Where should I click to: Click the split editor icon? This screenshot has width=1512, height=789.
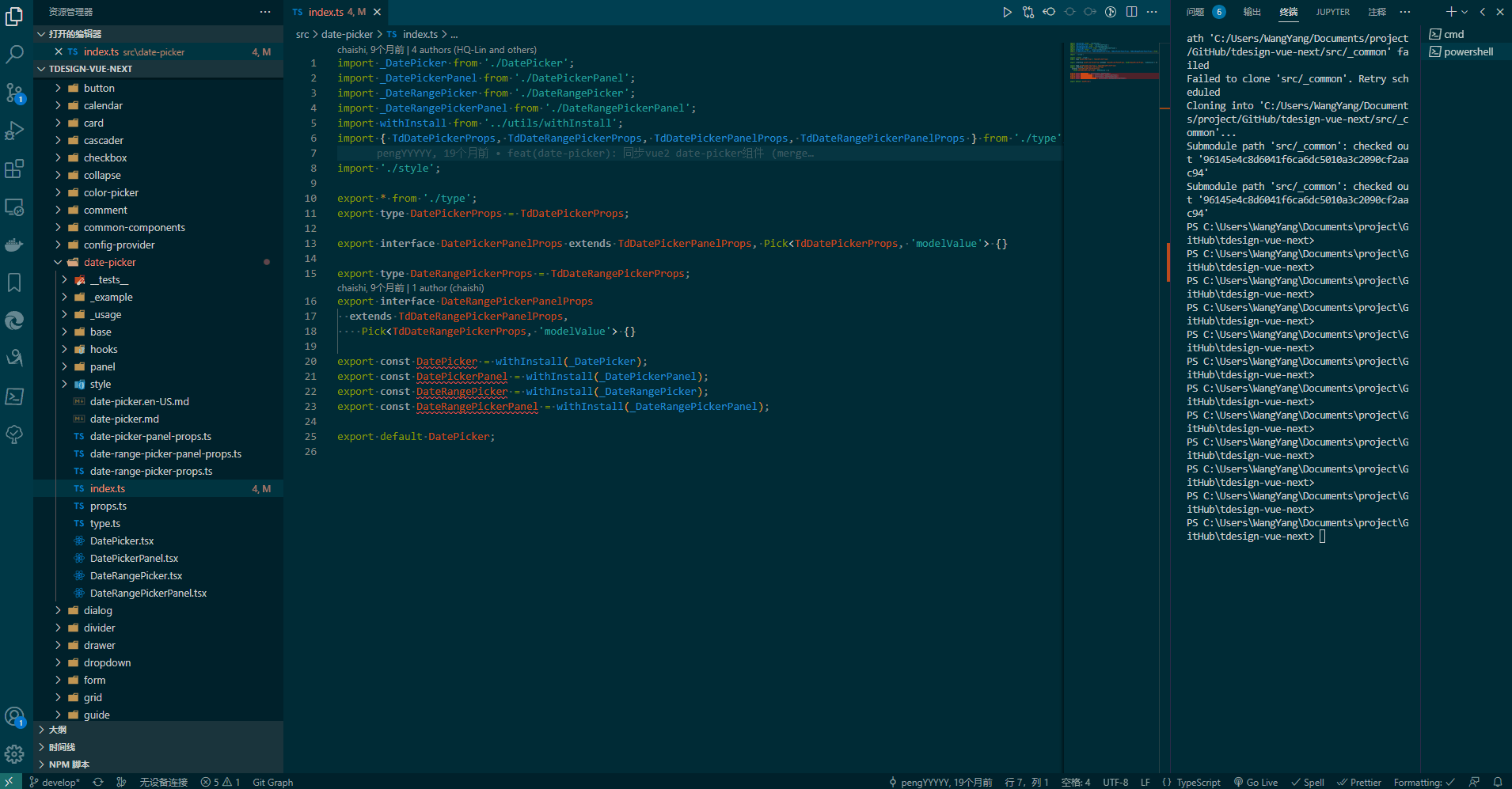[x=1132, y=12]
